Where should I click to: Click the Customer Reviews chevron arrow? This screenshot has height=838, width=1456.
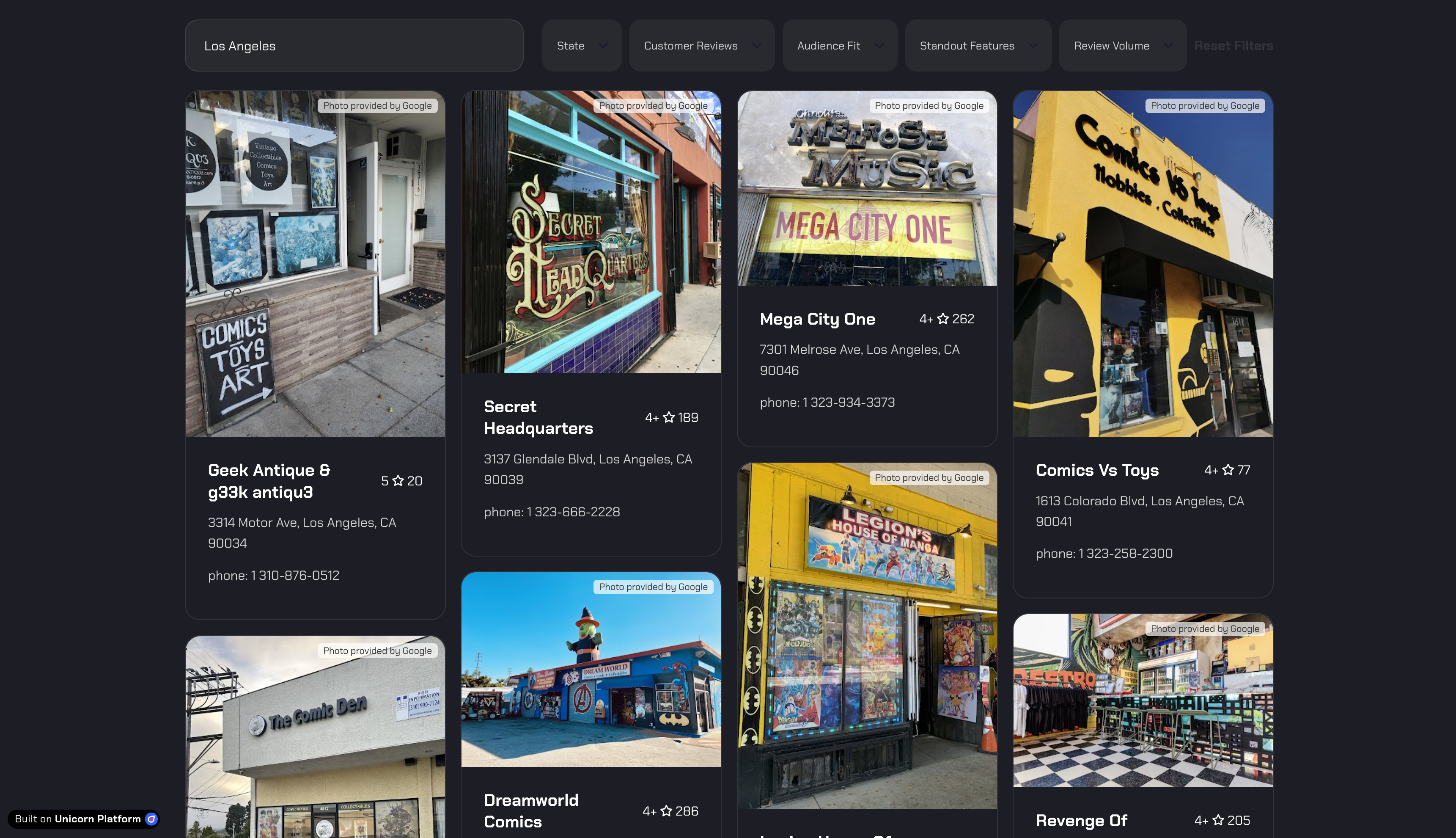[x=756, y=45]
